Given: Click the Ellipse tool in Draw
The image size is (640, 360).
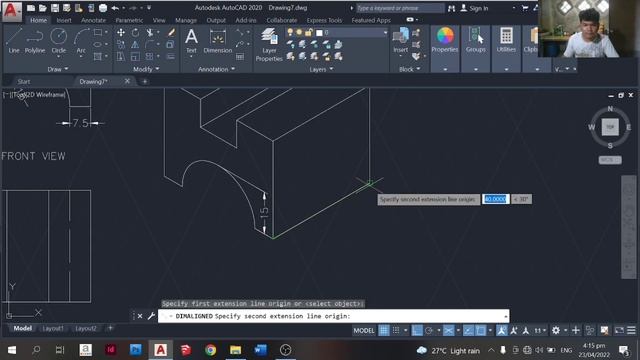Looking at the screenshot, I should click(x=98, y=44).
